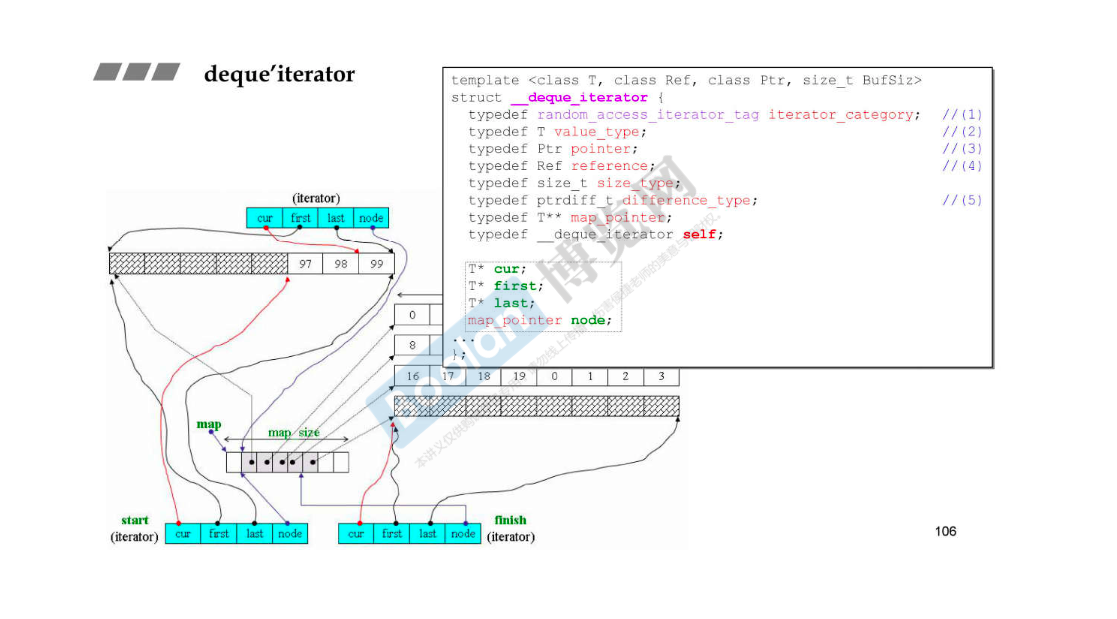Click the magenta __deque_iterator struct name

point(579,98)
